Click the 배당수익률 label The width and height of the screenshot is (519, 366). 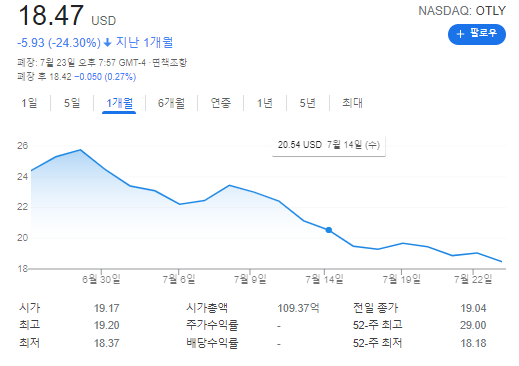(212, 343)
